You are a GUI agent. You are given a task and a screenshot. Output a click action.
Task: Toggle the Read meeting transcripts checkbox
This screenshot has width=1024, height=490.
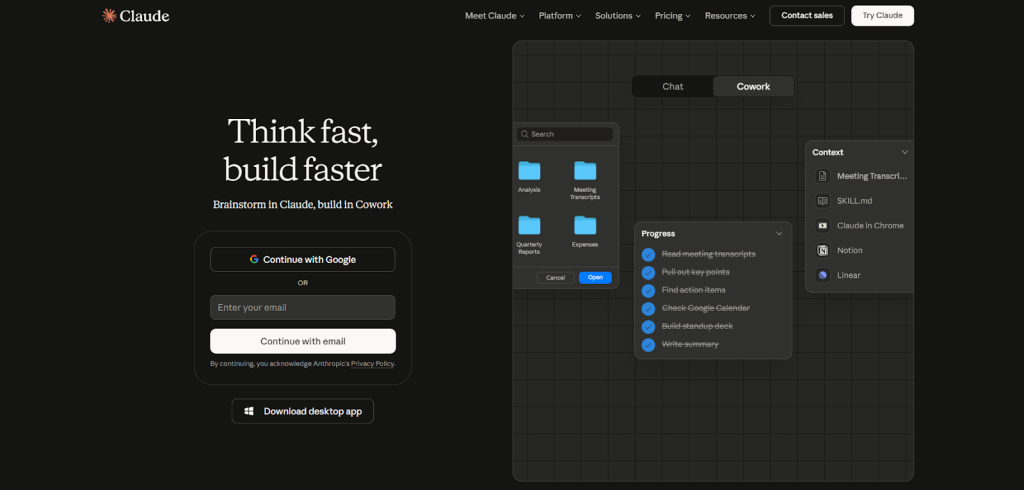coord(648,254)
